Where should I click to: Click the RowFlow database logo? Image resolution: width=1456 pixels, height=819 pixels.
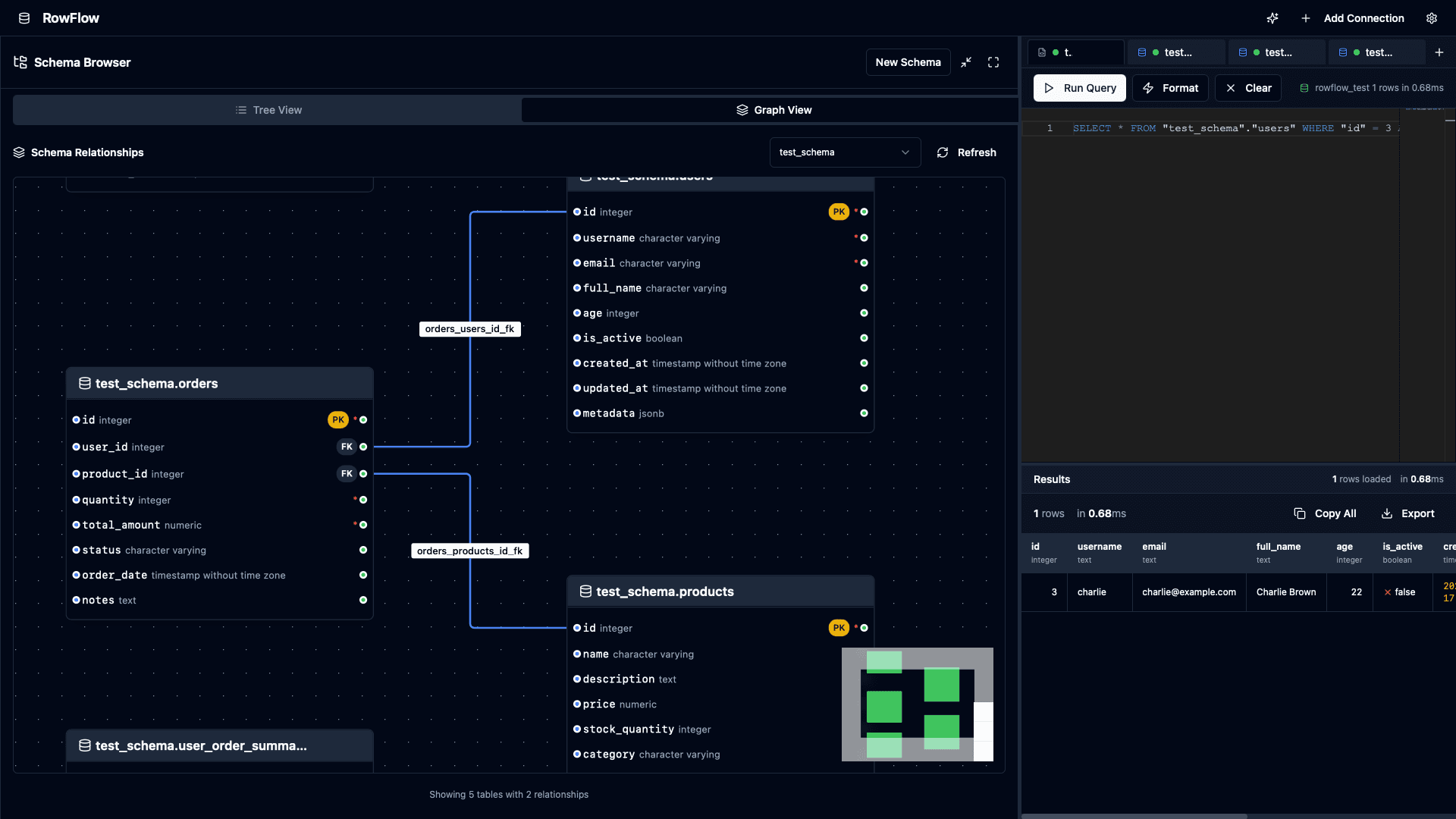(x=24, y=17)
